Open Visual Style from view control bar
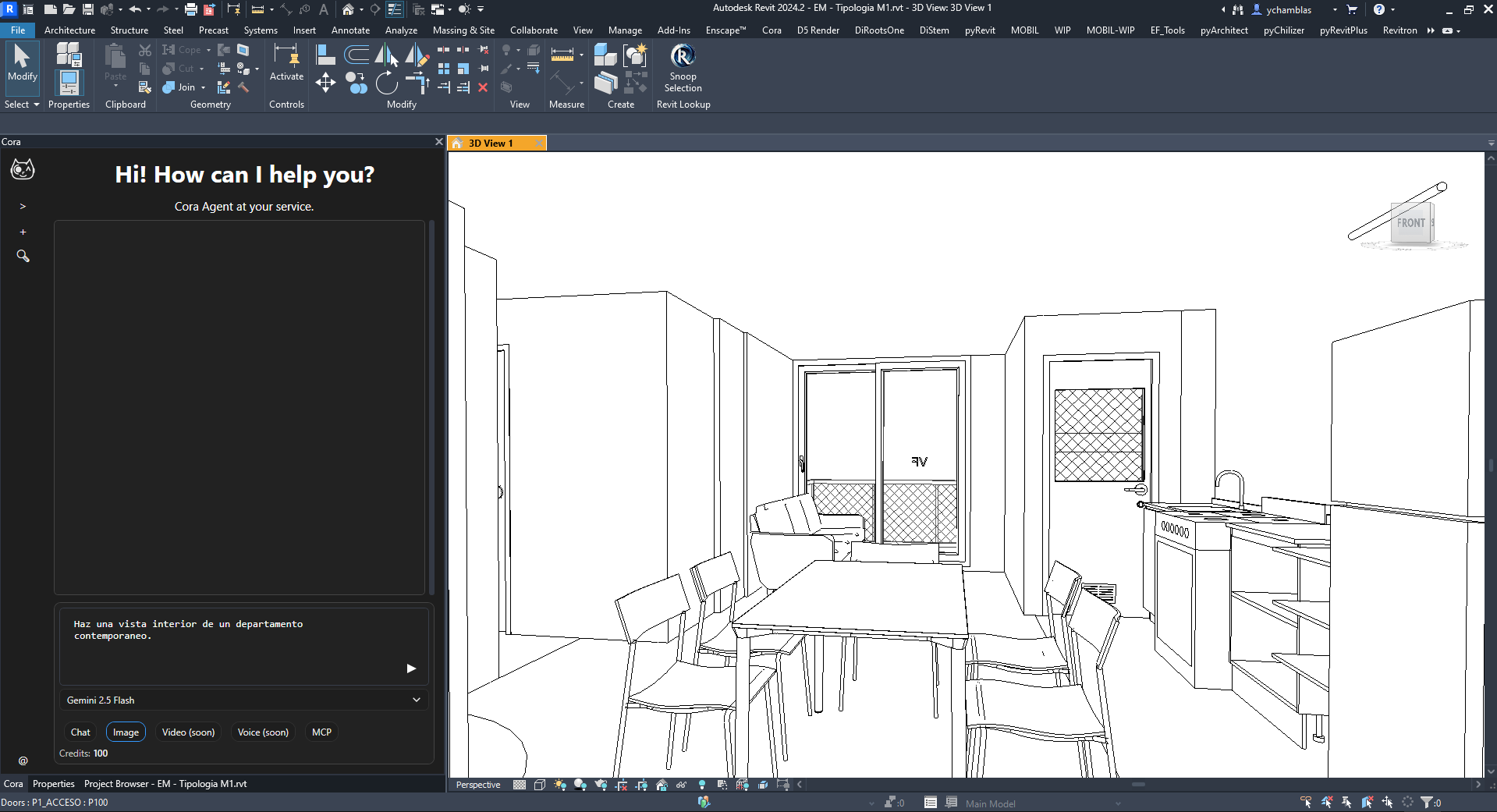1497x812 pixels. tap(539, 785)
